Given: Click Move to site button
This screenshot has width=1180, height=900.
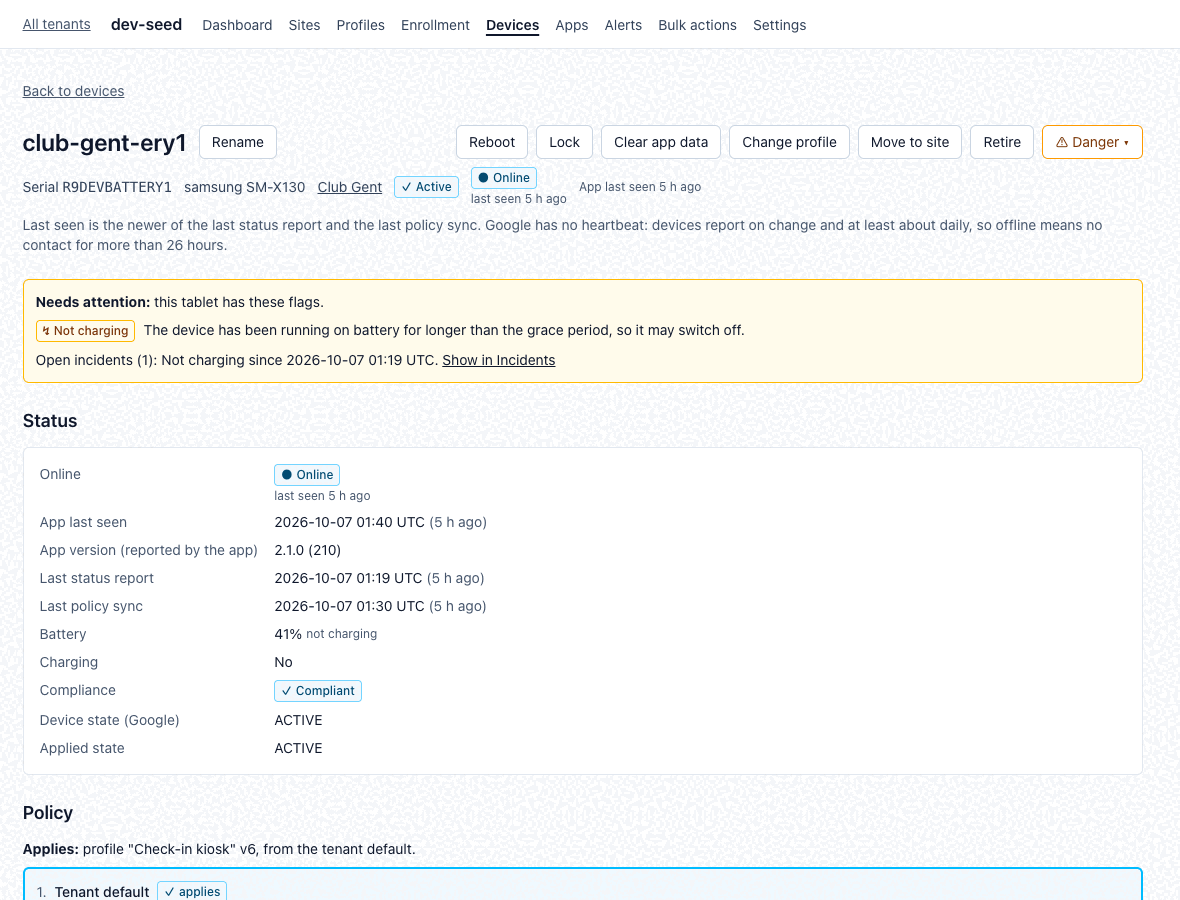Looking at the screenshot, I should (910, 142).
